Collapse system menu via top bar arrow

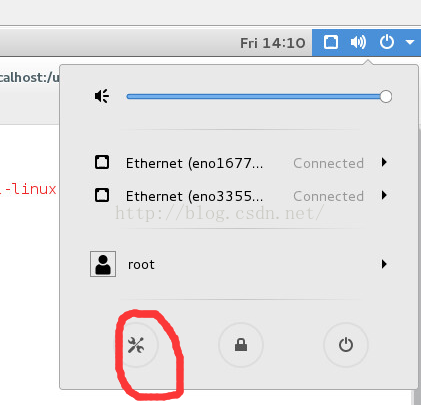pos(410,42)
